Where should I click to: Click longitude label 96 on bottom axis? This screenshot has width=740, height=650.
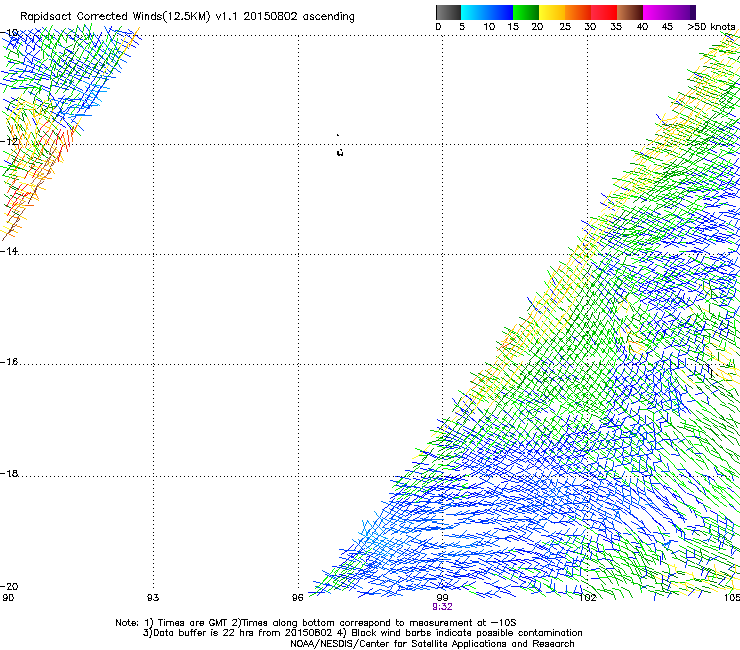pos(297,598)
